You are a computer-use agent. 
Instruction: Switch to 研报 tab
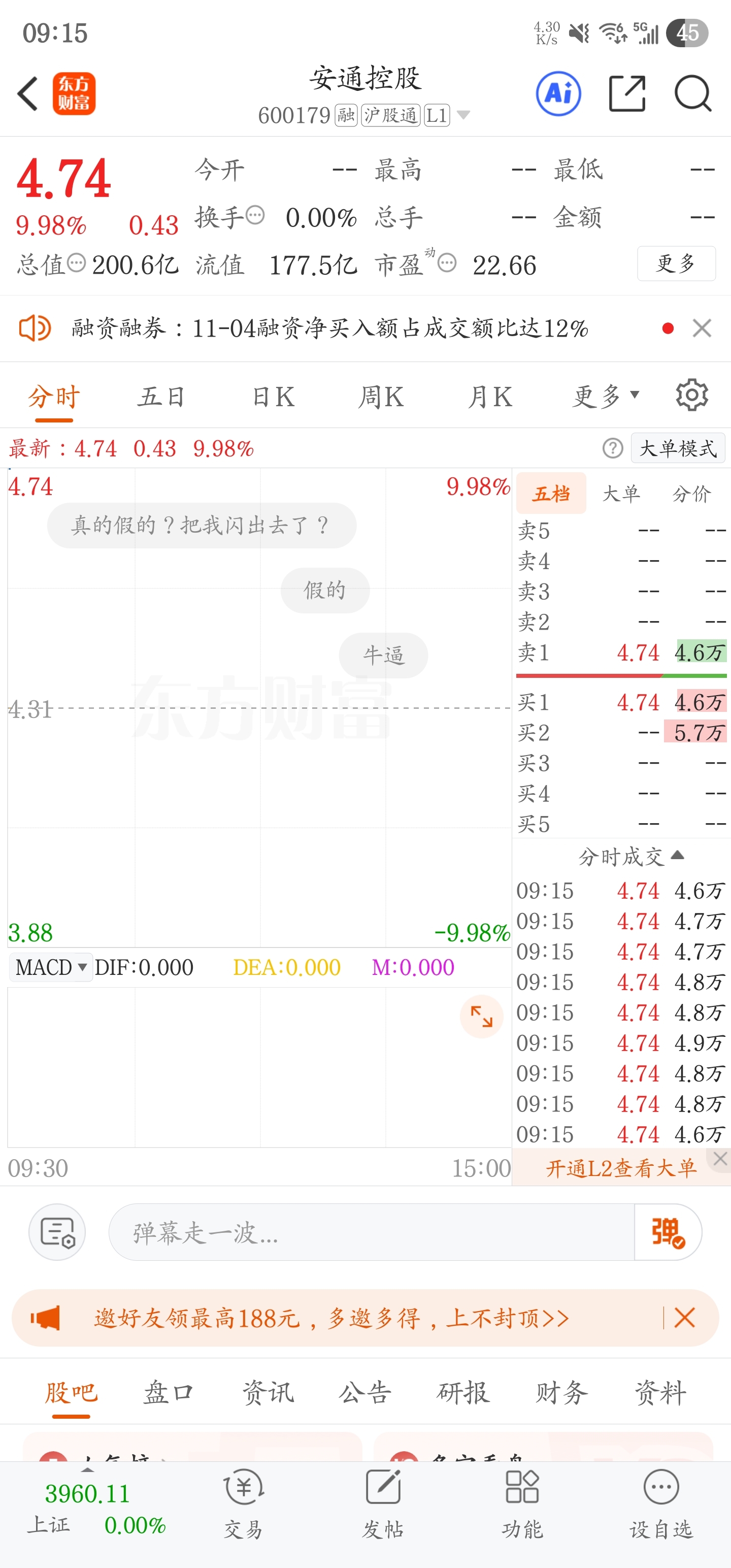pyautogui.click(x=464, y=1393)
